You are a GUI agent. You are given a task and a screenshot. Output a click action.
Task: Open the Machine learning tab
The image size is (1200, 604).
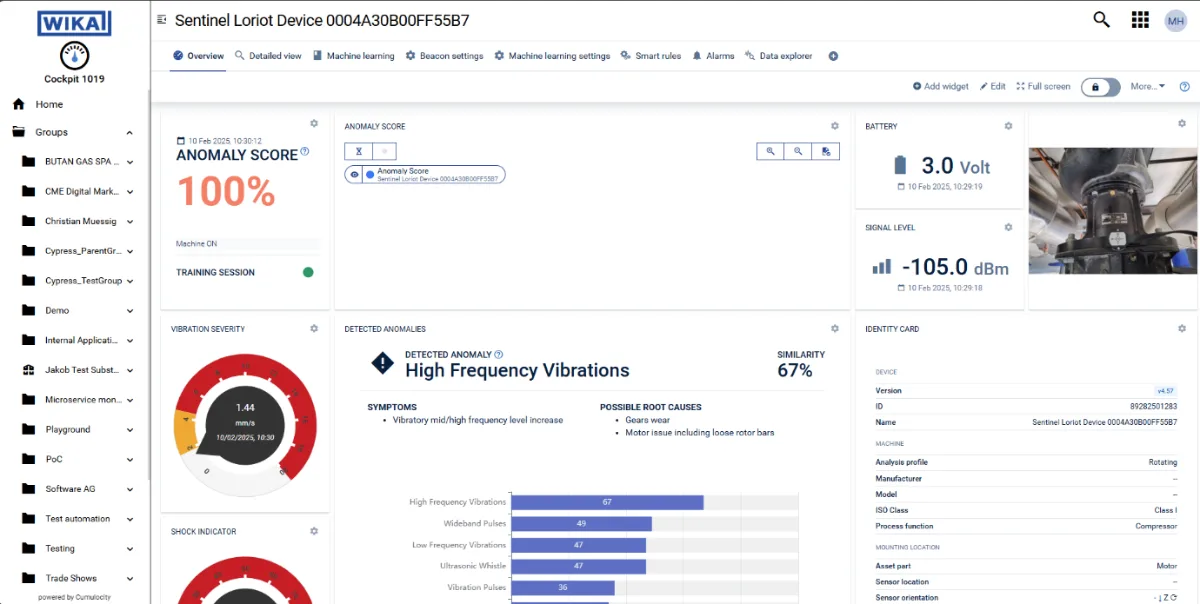354,56
